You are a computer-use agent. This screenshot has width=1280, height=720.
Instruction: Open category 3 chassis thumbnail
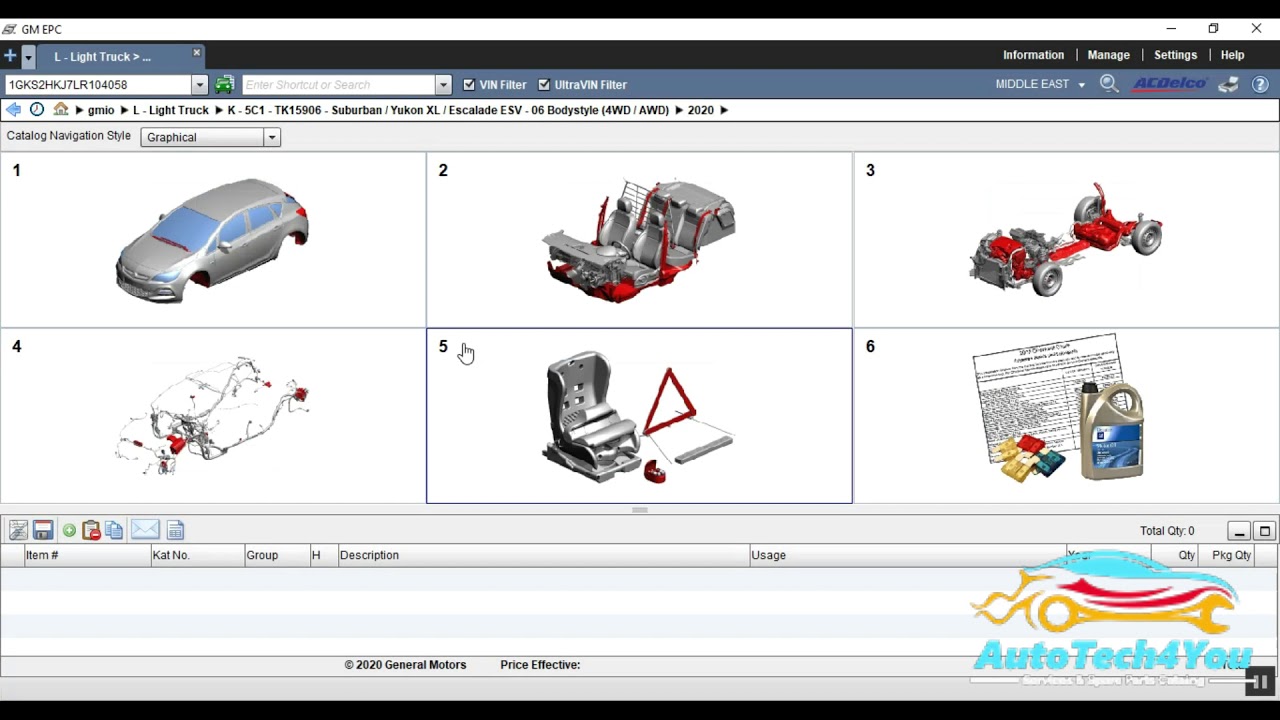pyautogui.click(x=1066, y=240)
